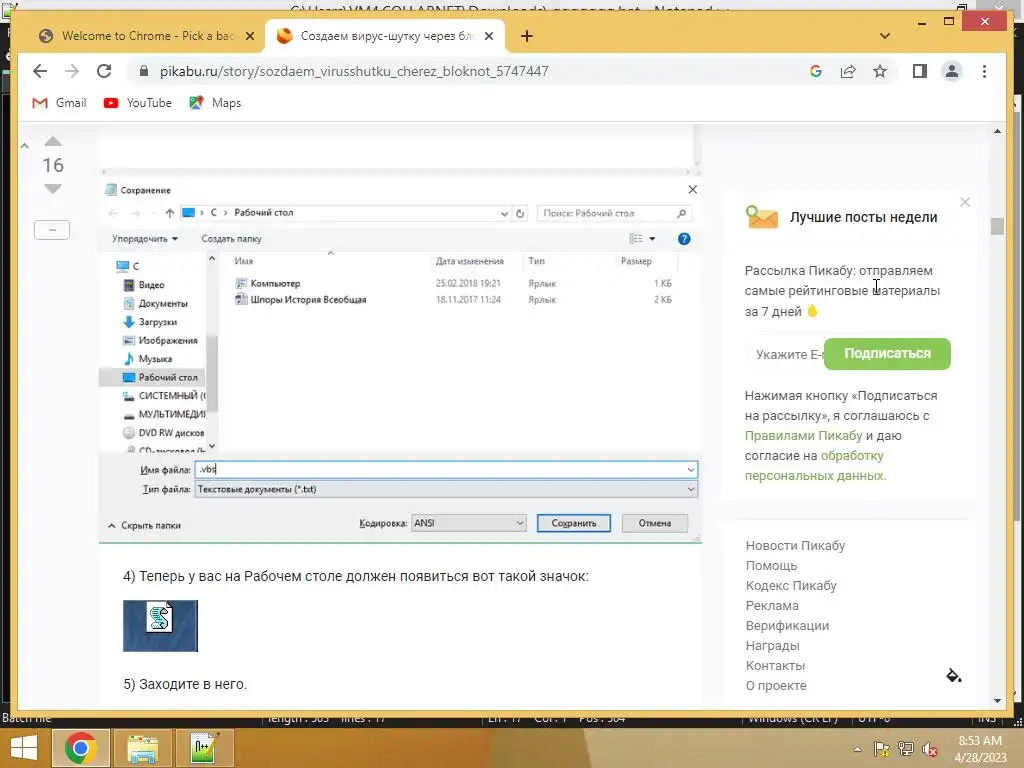Open the Кодекс Пикабу link

click(791, 586)
